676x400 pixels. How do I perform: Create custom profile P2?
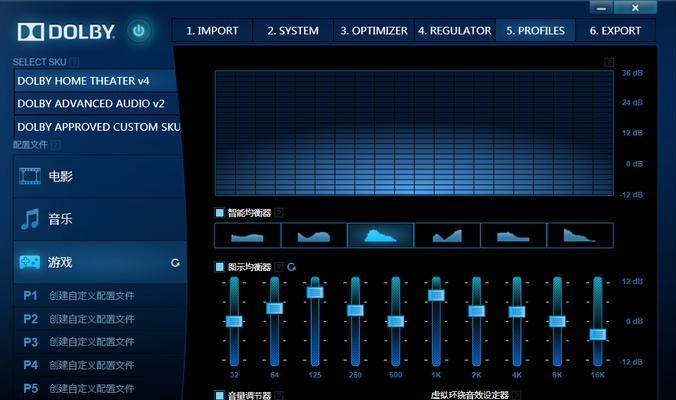tap(100, 319)
